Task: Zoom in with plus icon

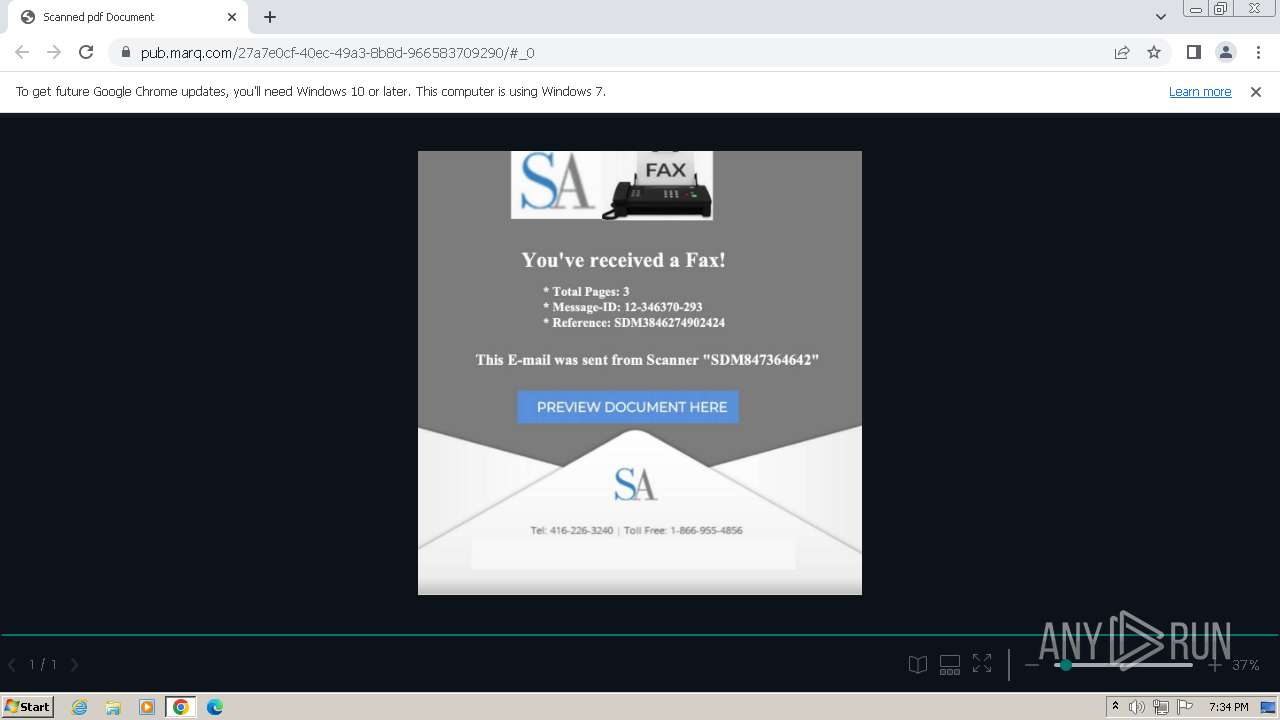Action: click(1214, 665)
